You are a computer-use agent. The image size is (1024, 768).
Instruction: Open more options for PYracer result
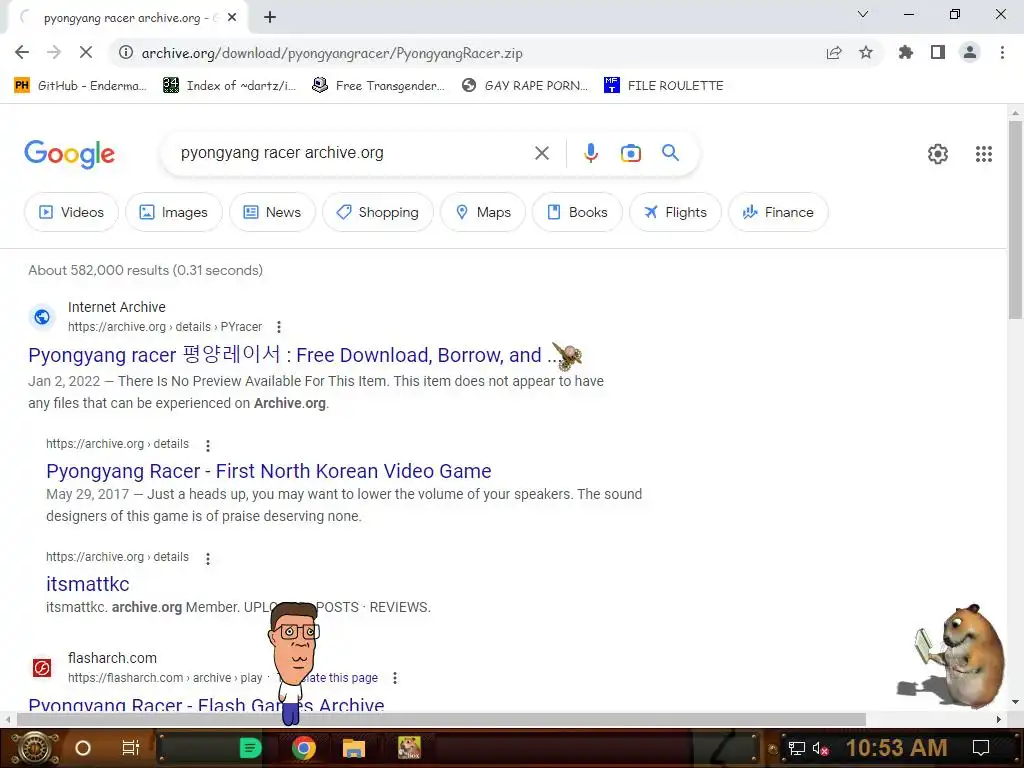tap(279, 327)
